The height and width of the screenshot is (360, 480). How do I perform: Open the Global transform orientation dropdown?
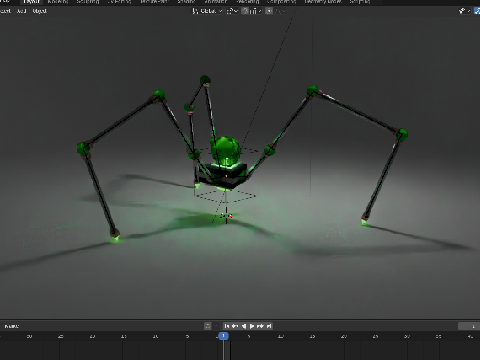click(x=207, y=11)
